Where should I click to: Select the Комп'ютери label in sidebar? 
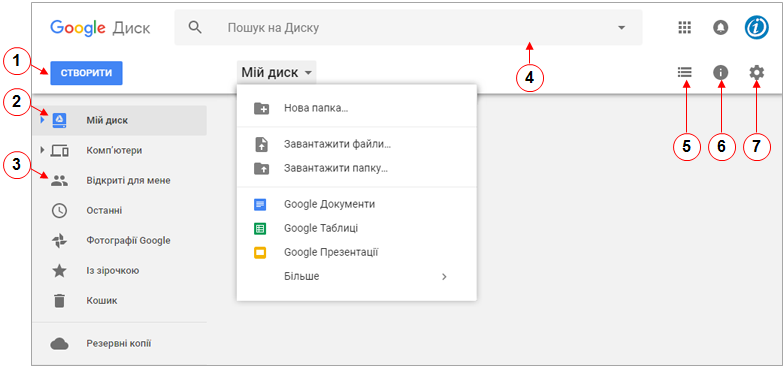click(x=114, y=150)
